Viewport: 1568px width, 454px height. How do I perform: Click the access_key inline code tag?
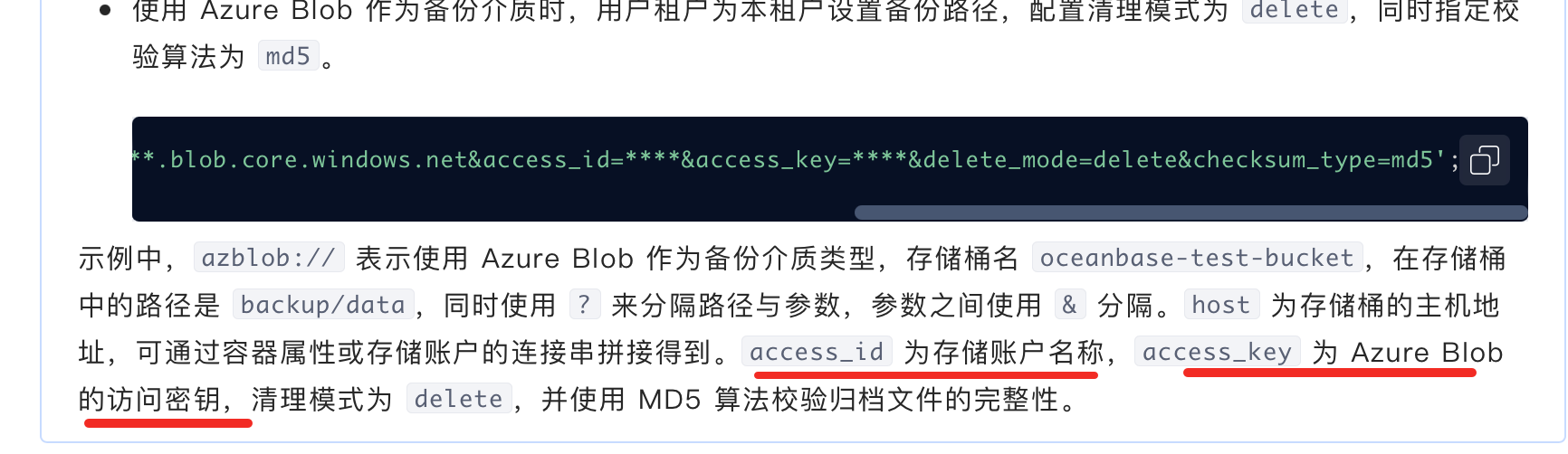tap(1217, 352)
